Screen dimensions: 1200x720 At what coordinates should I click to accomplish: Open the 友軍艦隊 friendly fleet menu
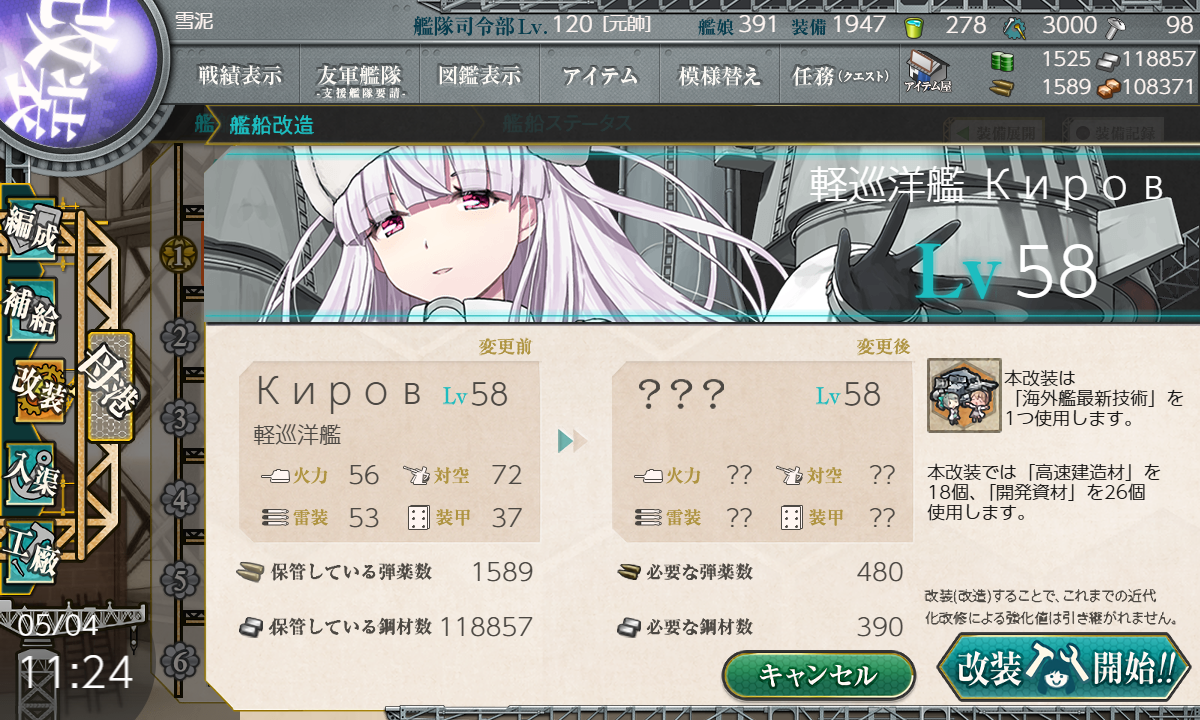coord(360,75)
